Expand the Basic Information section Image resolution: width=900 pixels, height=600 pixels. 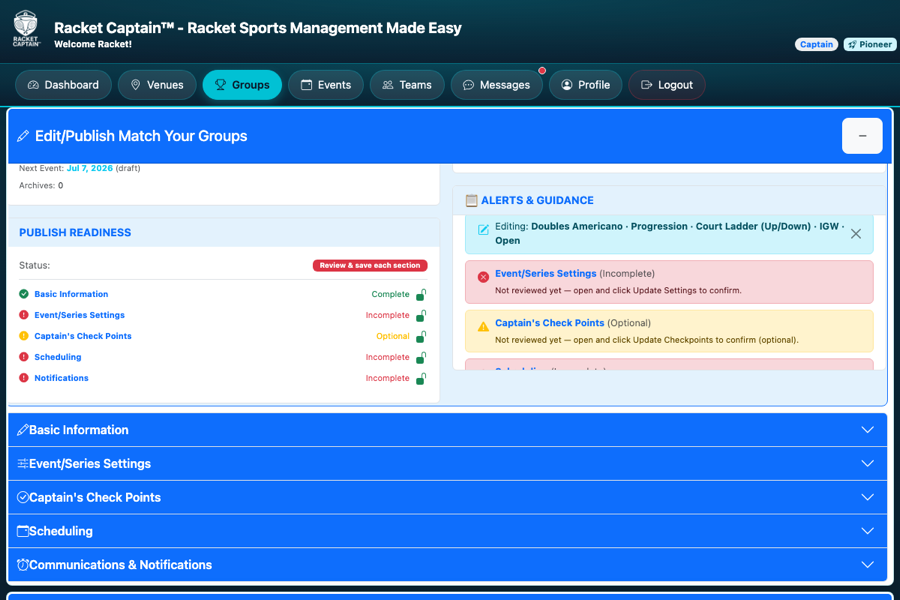click(x=448, y=429)
